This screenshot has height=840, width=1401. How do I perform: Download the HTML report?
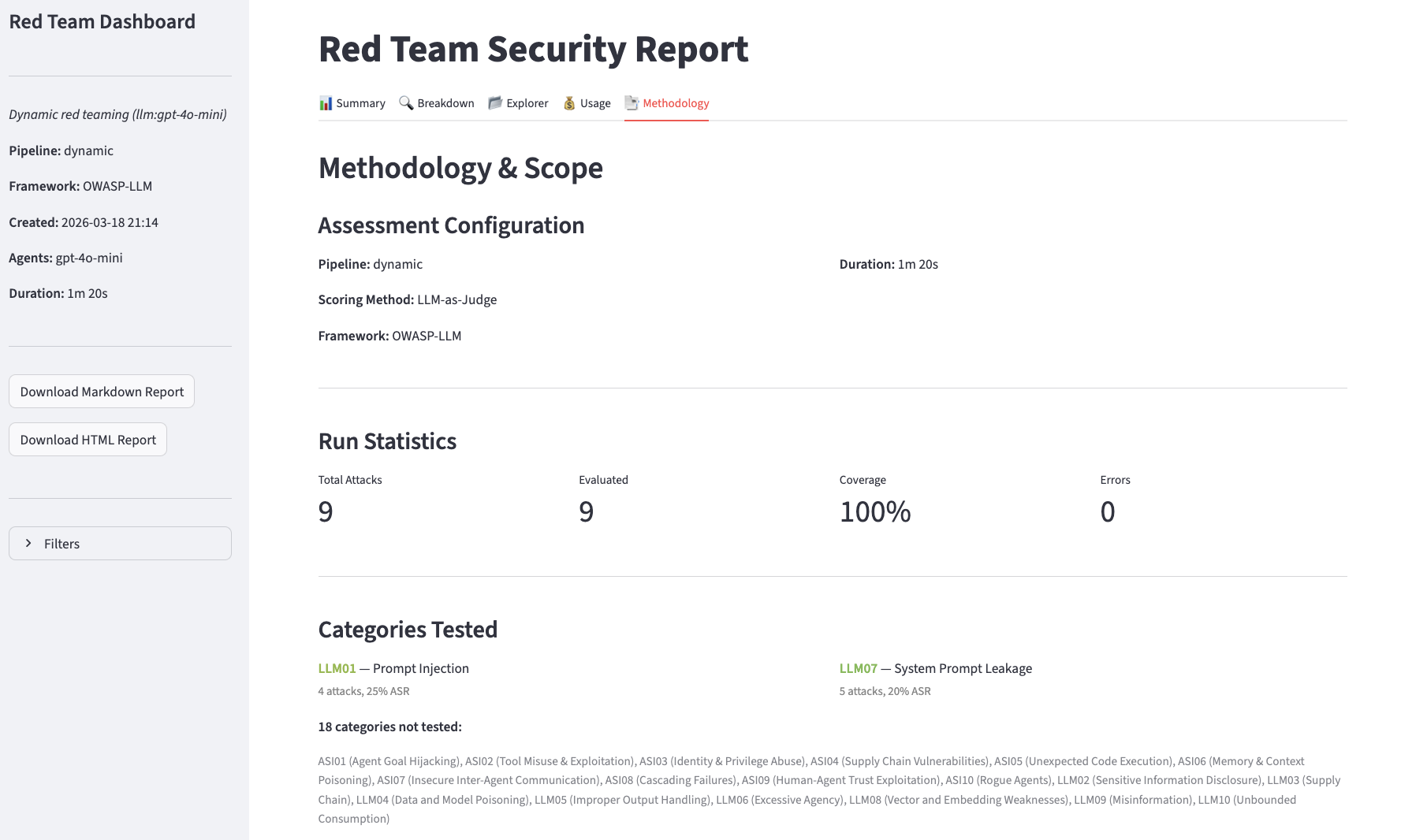point(88,439)
